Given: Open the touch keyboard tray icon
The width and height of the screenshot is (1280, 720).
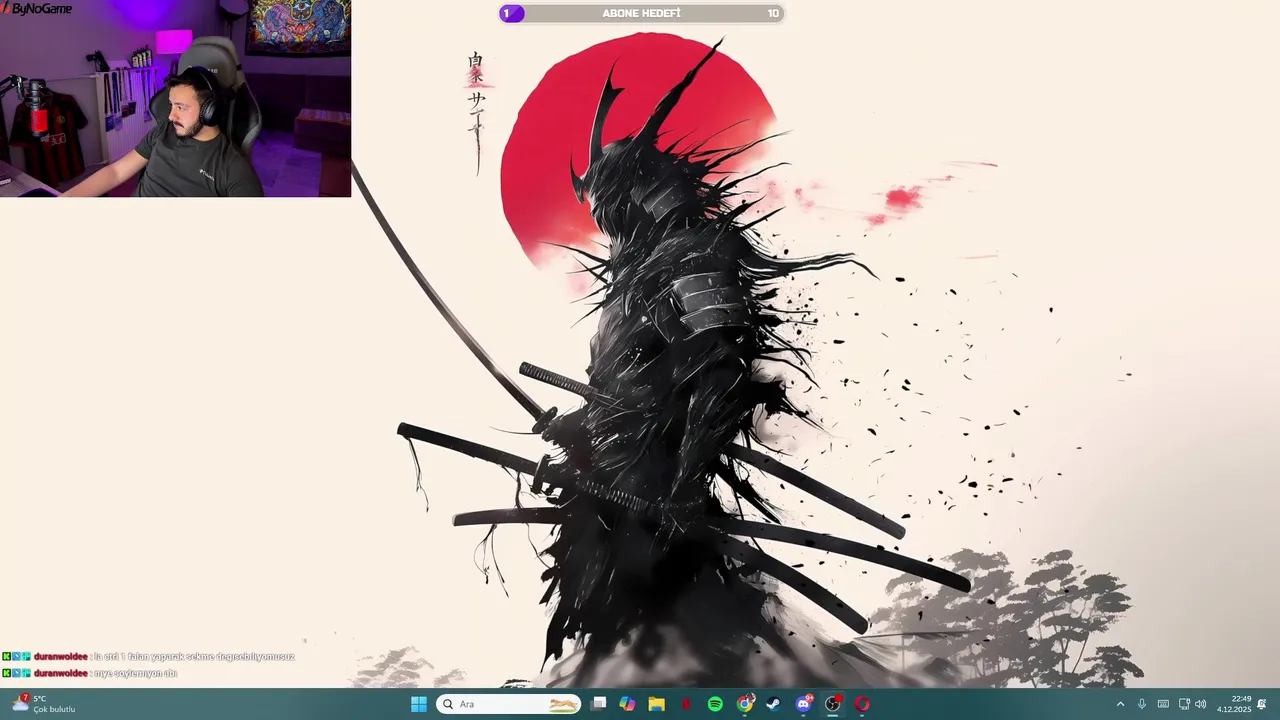Looking at the screenshot, I should pyautogui.click(x=1163, y=704).
